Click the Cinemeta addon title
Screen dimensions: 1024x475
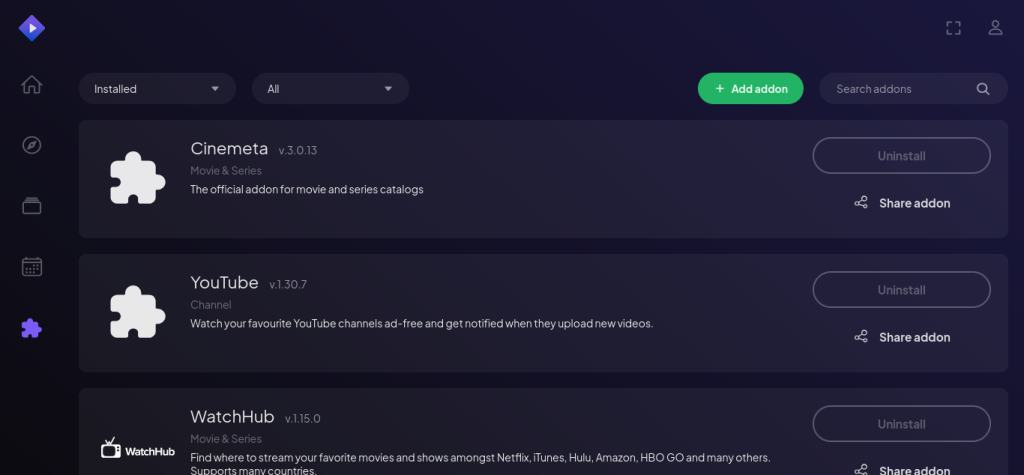click(229, 148)
